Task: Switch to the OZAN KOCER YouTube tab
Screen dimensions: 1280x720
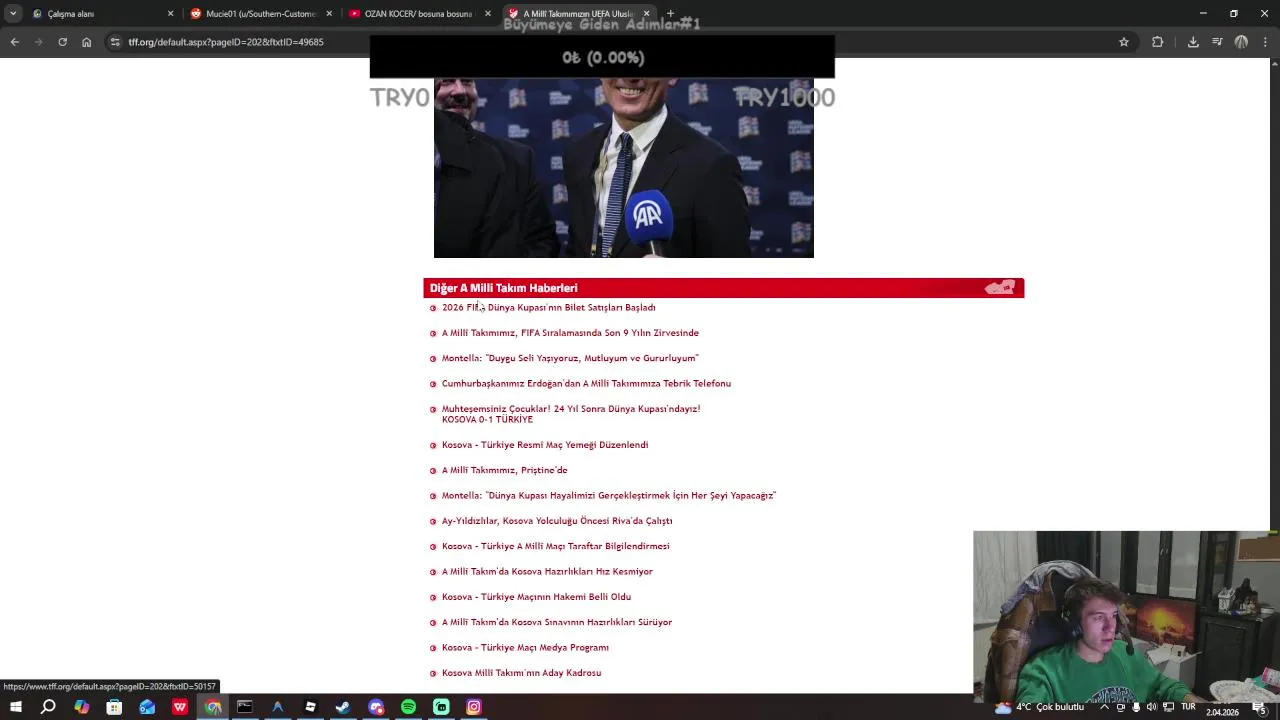Action: (418, 14)
